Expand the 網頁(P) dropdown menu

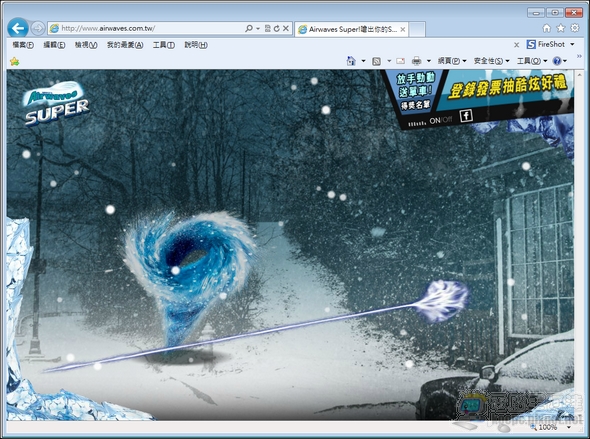[x=452, y=61]
